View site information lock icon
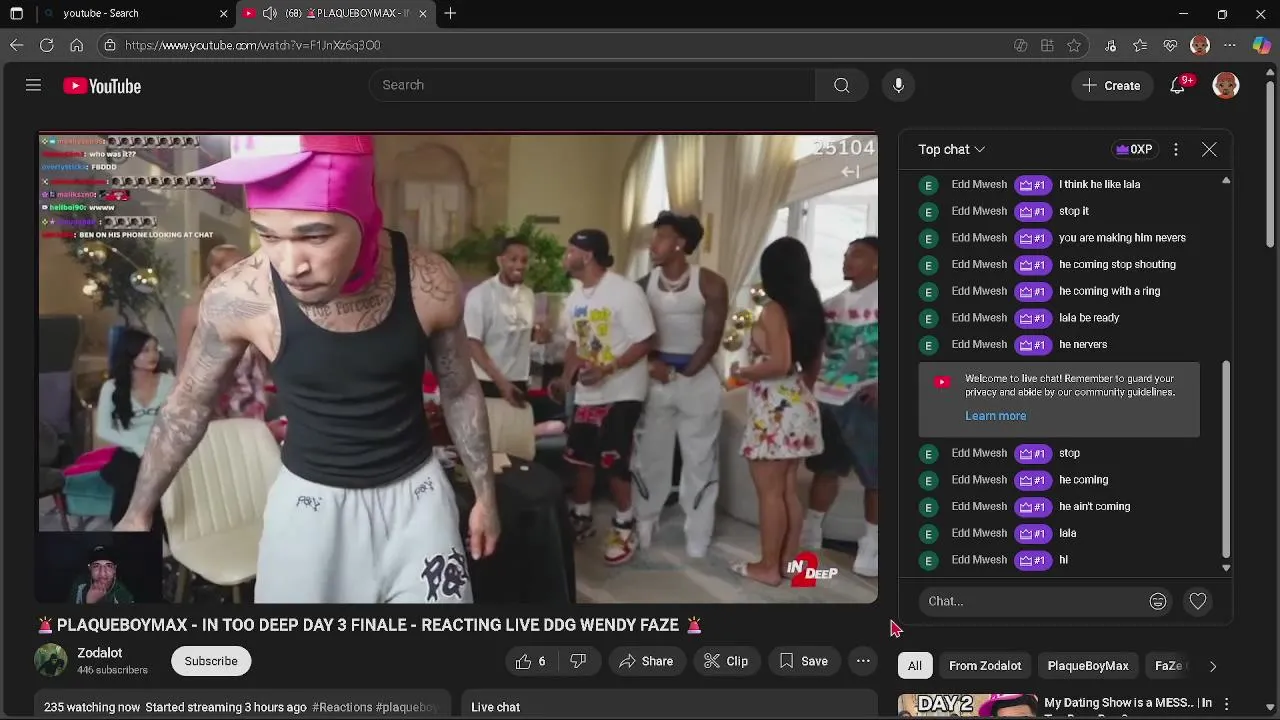 click(x=110, y=45)
